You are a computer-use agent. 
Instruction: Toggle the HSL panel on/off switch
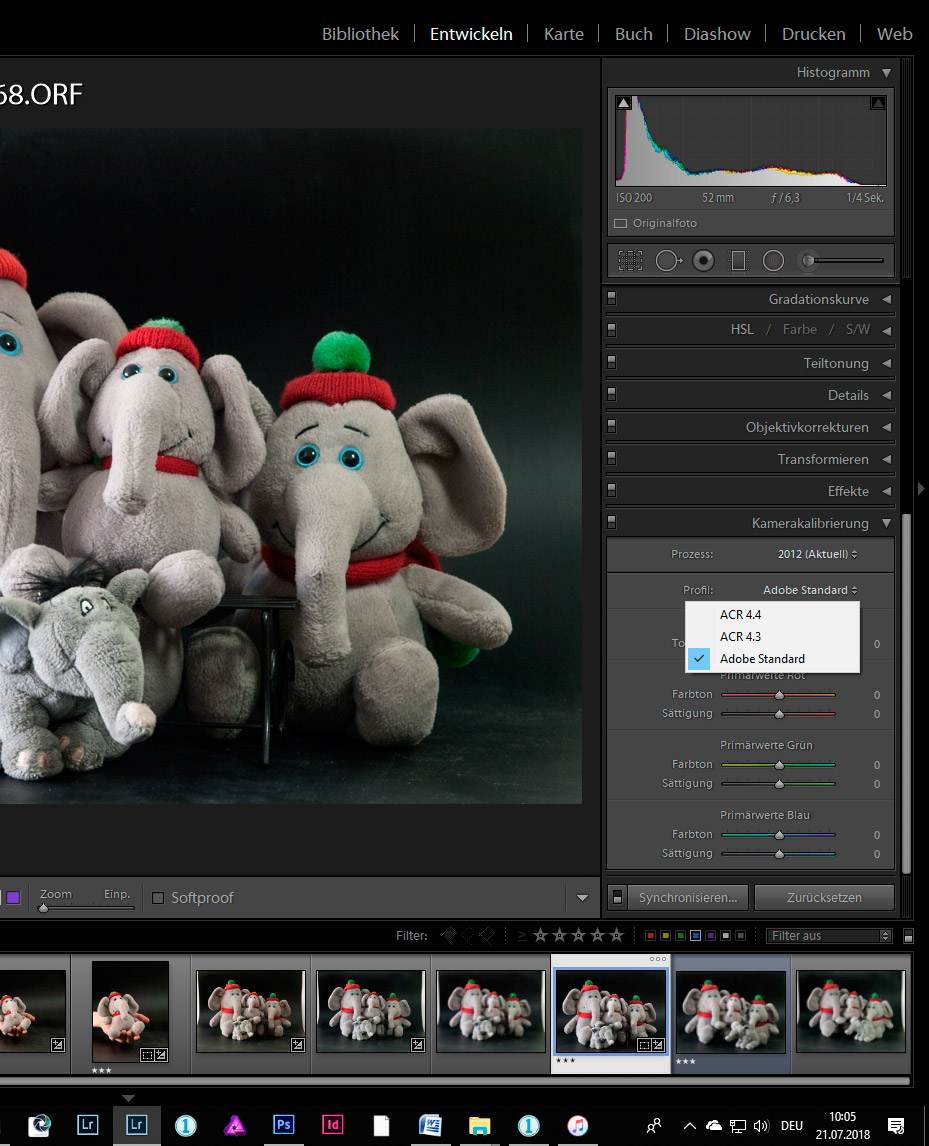[x=612, y=330]
